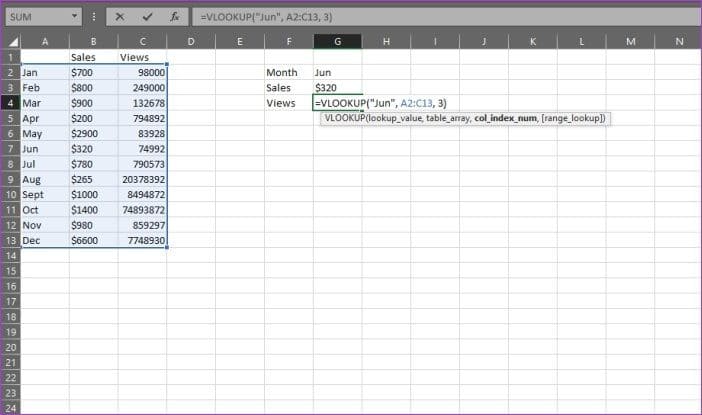Open Insert Function with the fx icon
This screenshot has height=415, width=702.
(175, 17)
